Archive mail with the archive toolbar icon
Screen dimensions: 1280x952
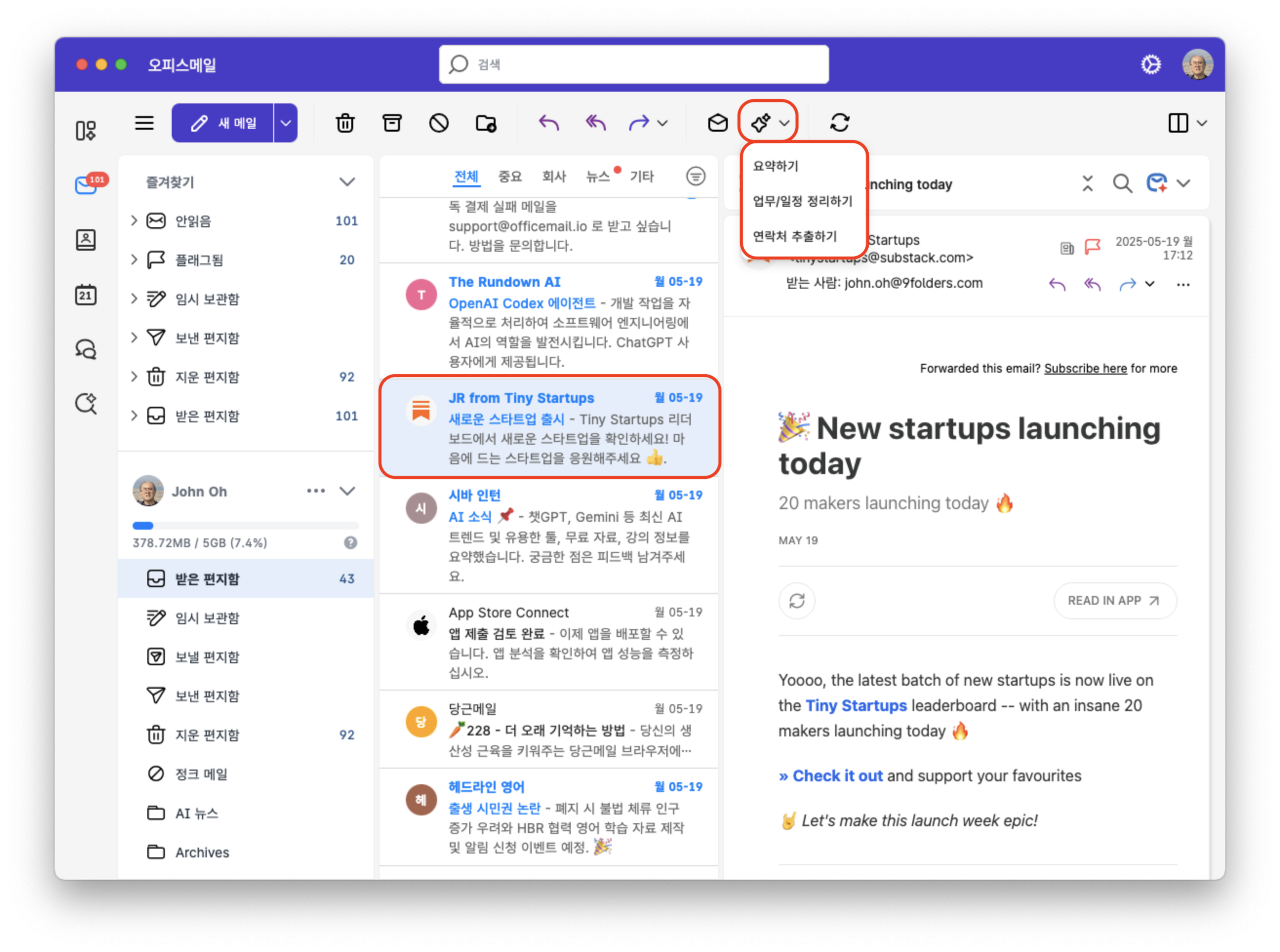392,123
